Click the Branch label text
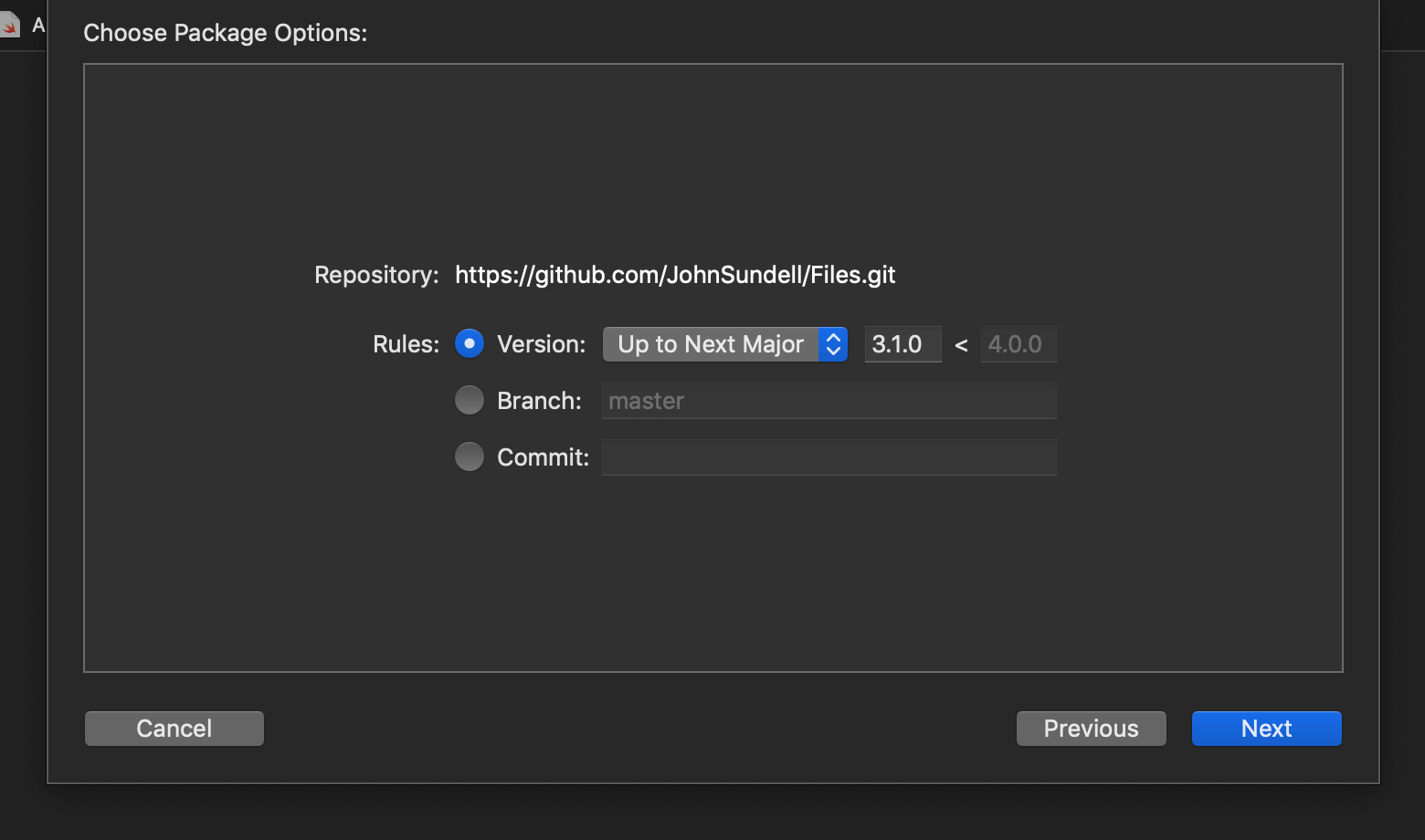The image size is (1425, 840). click(x=539, y=401)
